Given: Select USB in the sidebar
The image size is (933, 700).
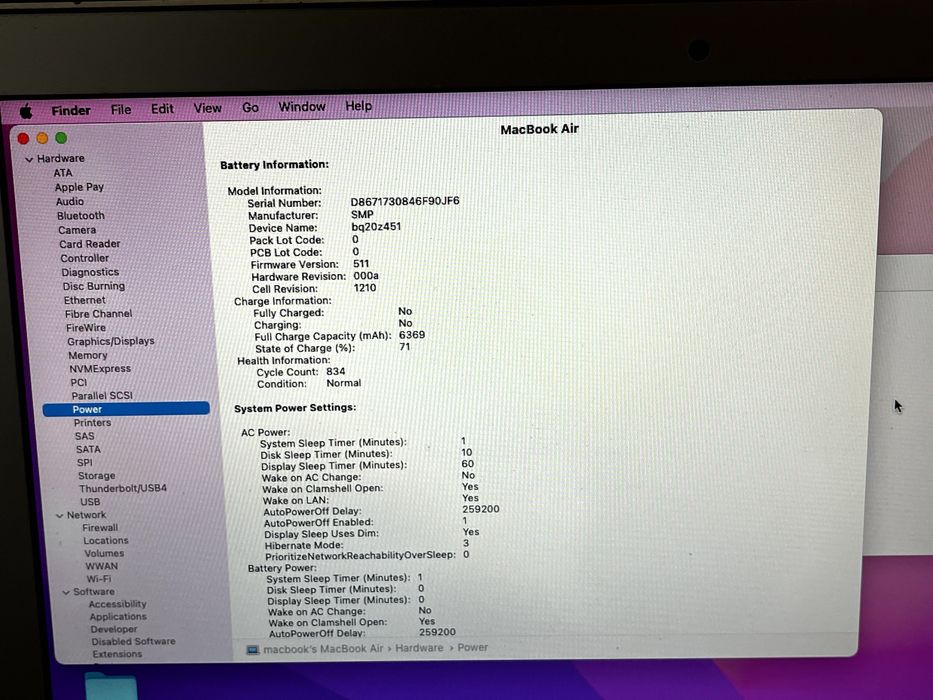Looking at the screenshot, I should tap(90, 502).
